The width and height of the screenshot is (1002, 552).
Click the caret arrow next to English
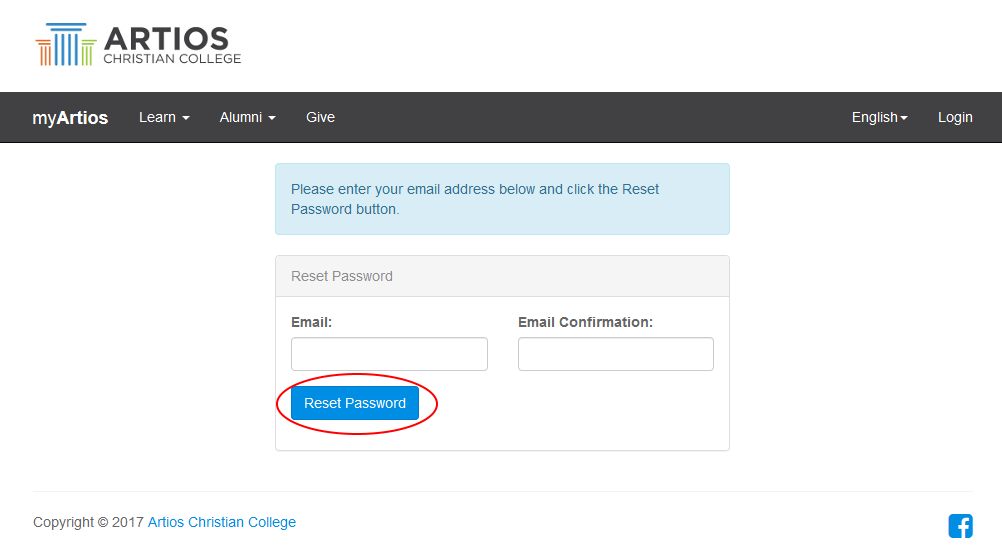pos(904,118)
